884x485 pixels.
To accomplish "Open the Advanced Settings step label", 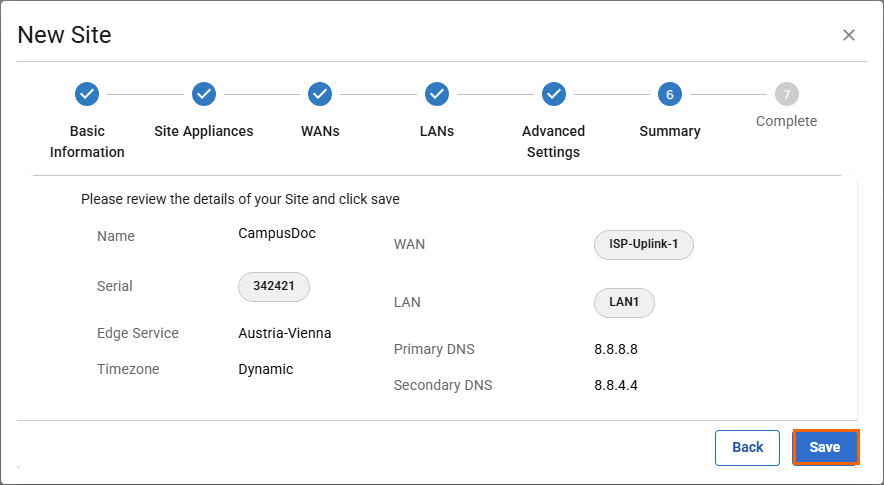I will click(x=553, y=141).
